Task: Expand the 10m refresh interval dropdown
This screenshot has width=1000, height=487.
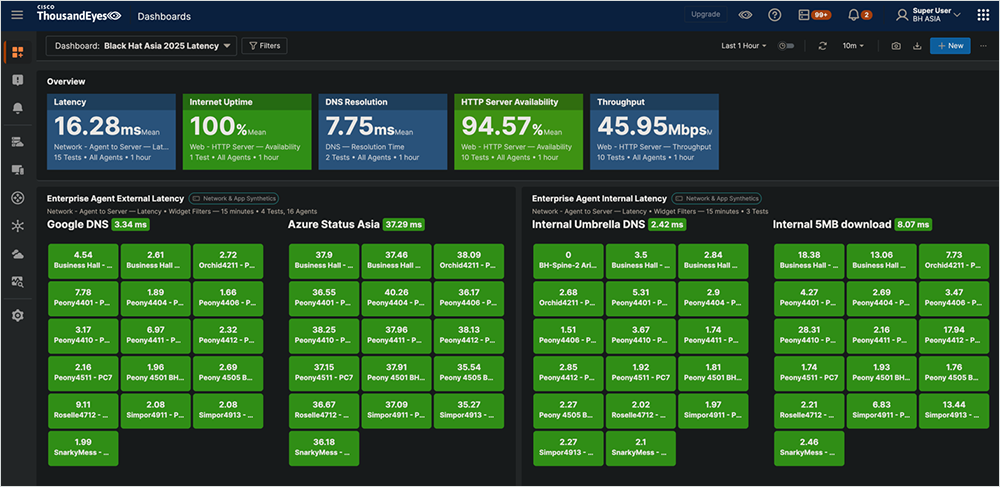Action: 853,46
